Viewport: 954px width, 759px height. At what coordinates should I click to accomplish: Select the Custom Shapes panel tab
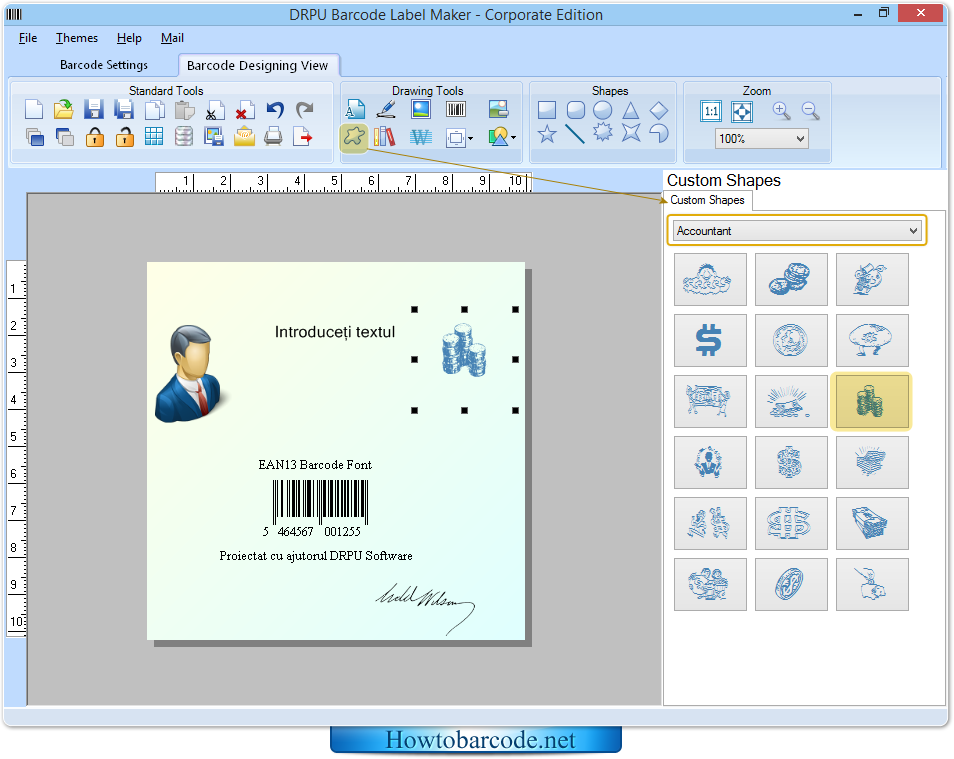[708, 200]
